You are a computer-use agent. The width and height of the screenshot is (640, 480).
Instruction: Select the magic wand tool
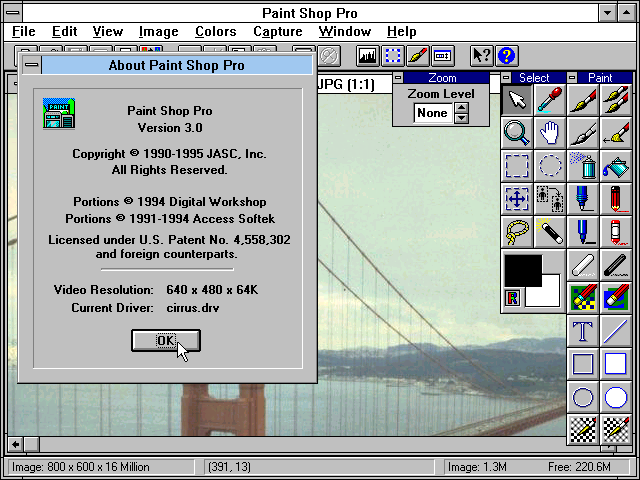[x=549, y=232]
